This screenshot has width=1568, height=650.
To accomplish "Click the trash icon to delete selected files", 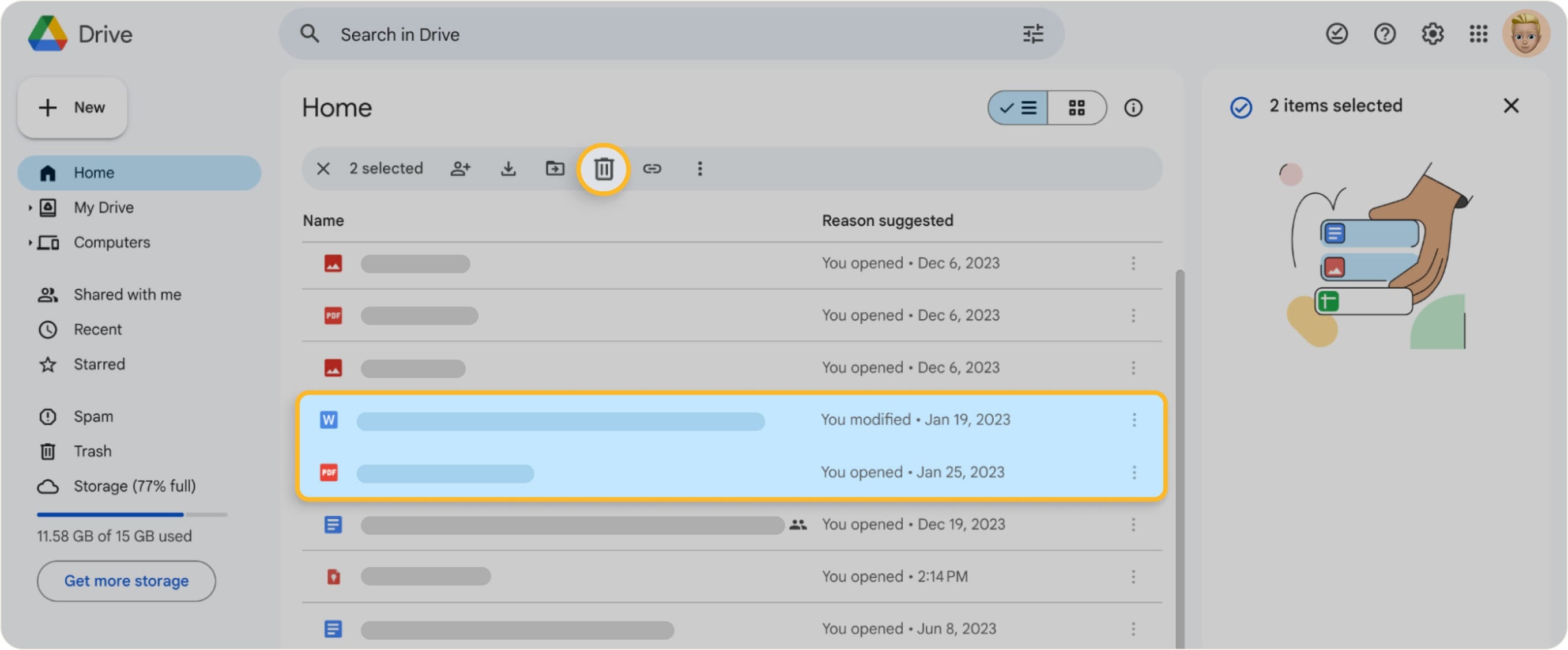I will click(x=602, y=169).
